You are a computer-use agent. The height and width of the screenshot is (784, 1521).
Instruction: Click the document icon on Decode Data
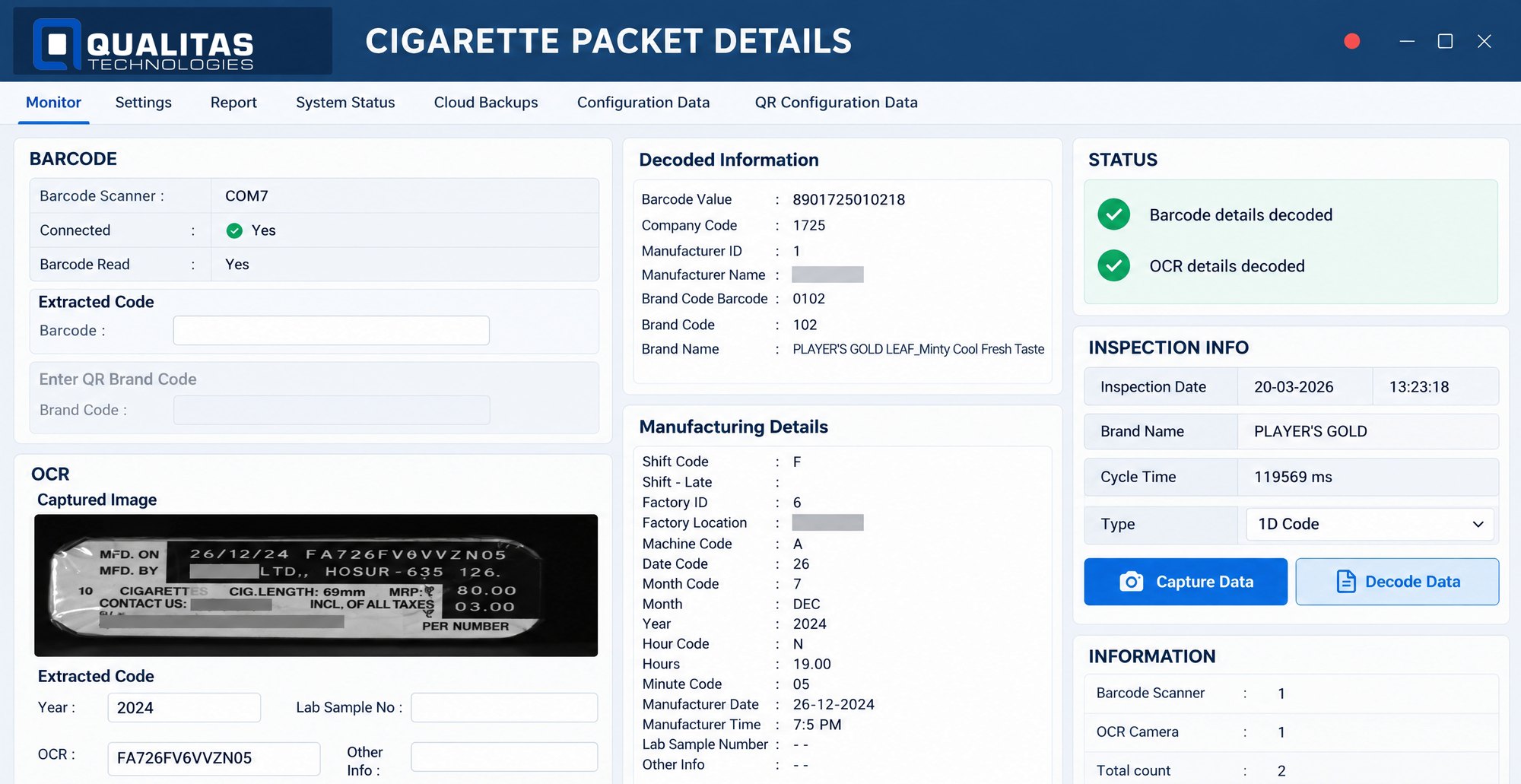1345,582
